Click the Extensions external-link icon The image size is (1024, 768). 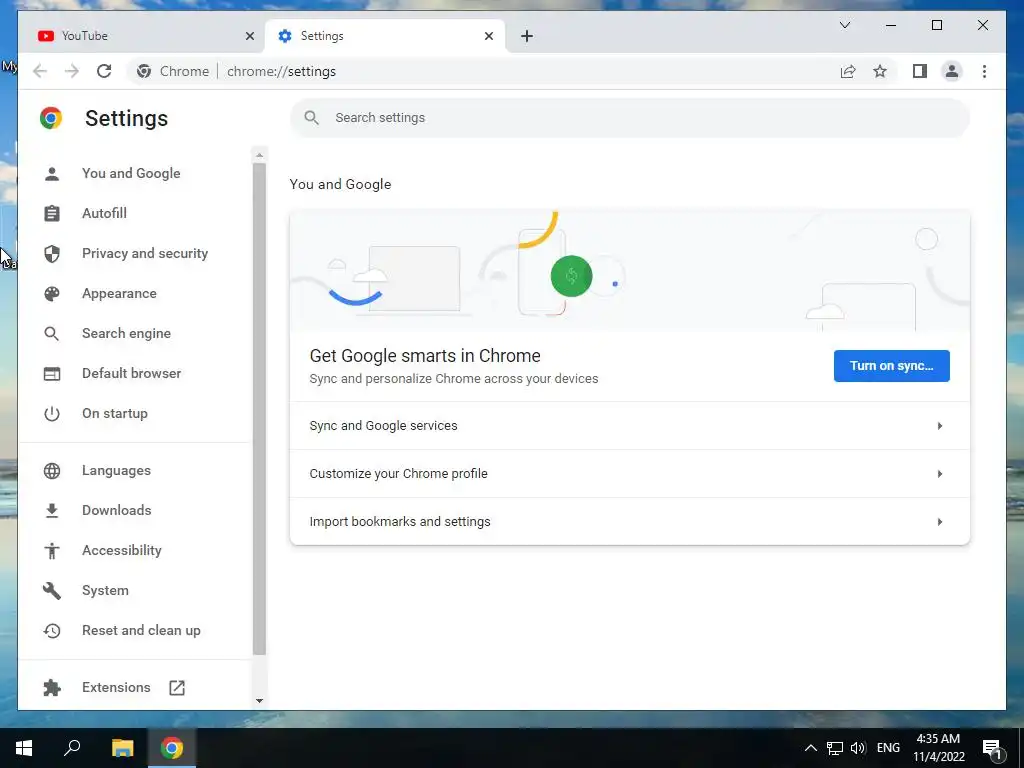click(x=177, y=688)
